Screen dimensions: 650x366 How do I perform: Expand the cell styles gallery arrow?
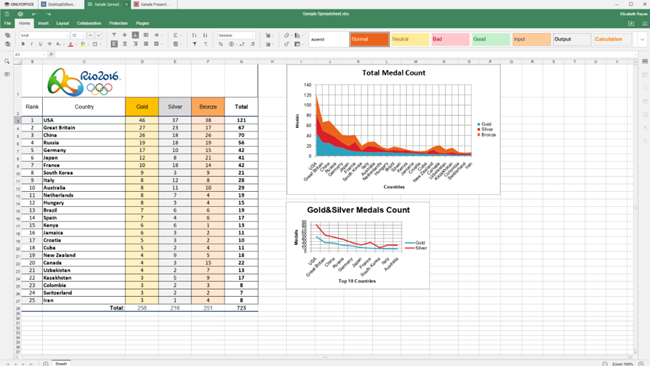click(x=642, y=39)
